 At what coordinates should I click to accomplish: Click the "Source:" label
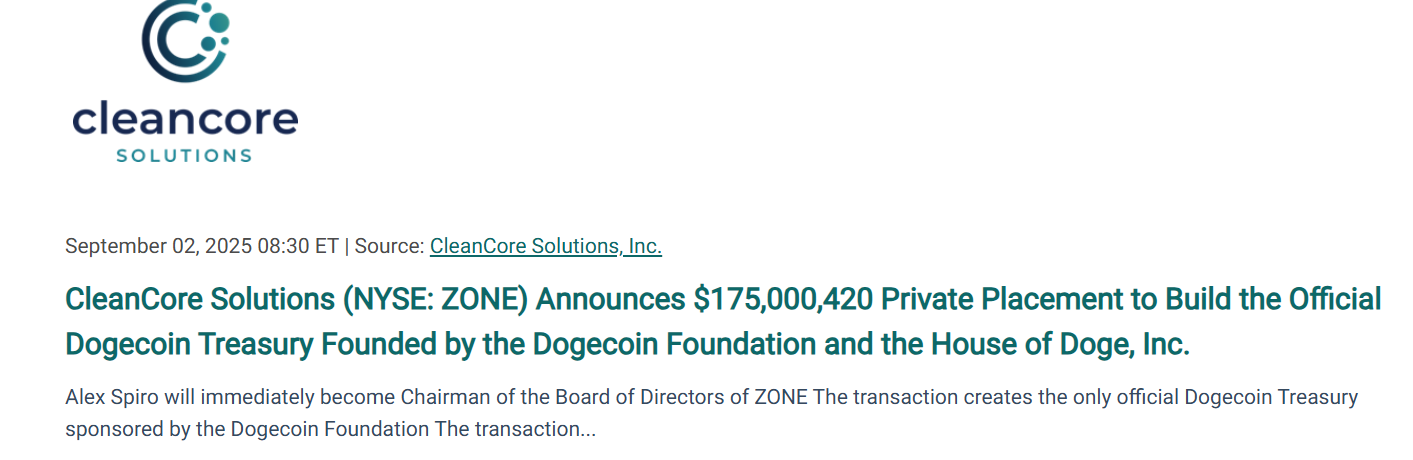coord(390,246)
